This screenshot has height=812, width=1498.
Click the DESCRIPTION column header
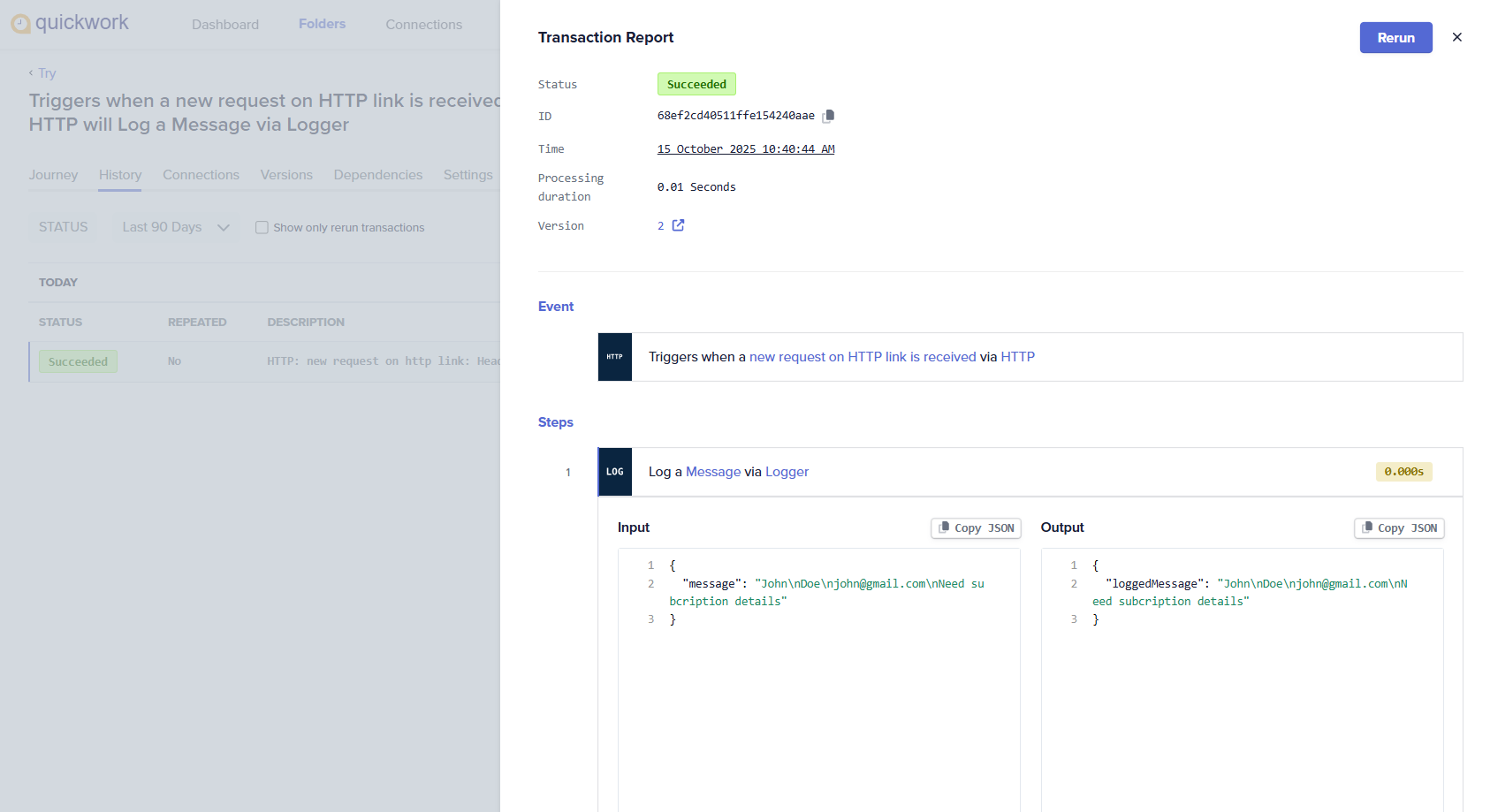pos(306,323)
